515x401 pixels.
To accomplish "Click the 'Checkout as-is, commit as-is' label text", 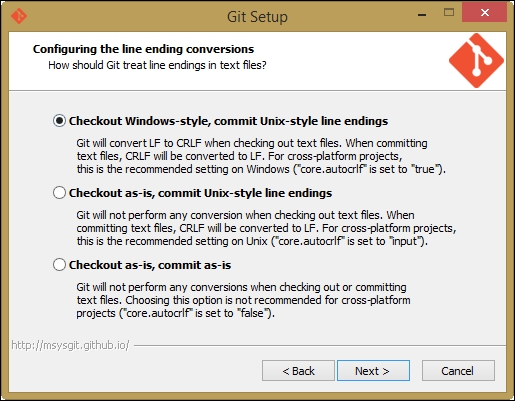I will tap(150, 265).
